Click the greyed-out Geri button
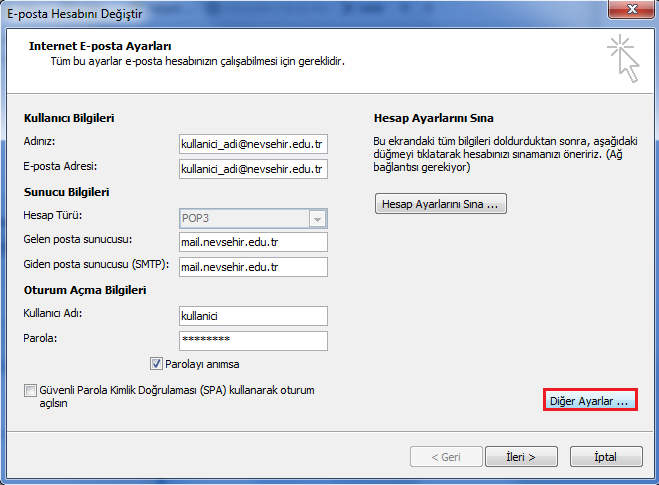 [x=445, y=456]
